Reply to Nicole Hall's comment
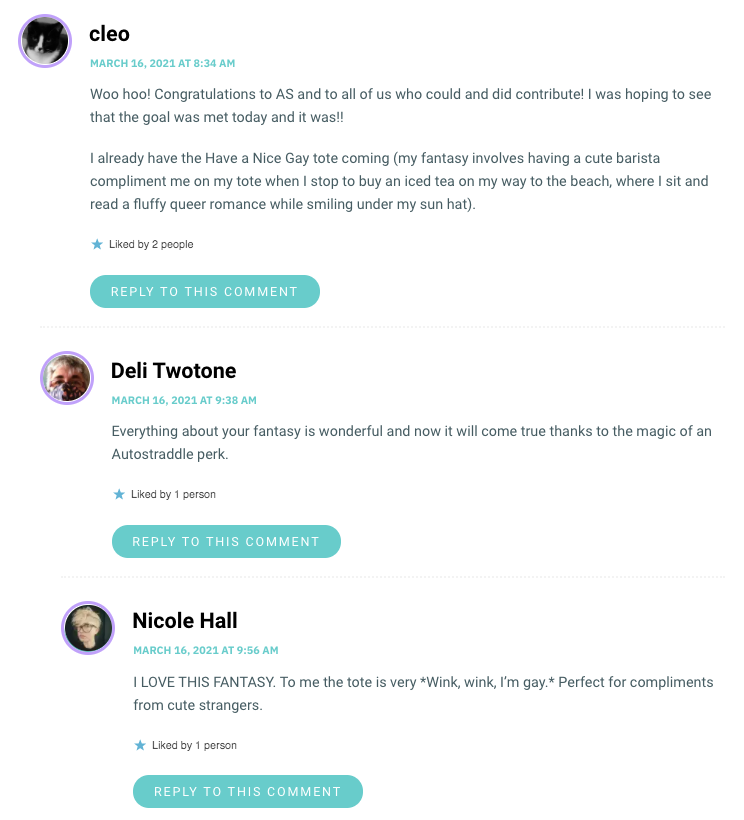Viewport: 744px width, 820px height. 248,791
